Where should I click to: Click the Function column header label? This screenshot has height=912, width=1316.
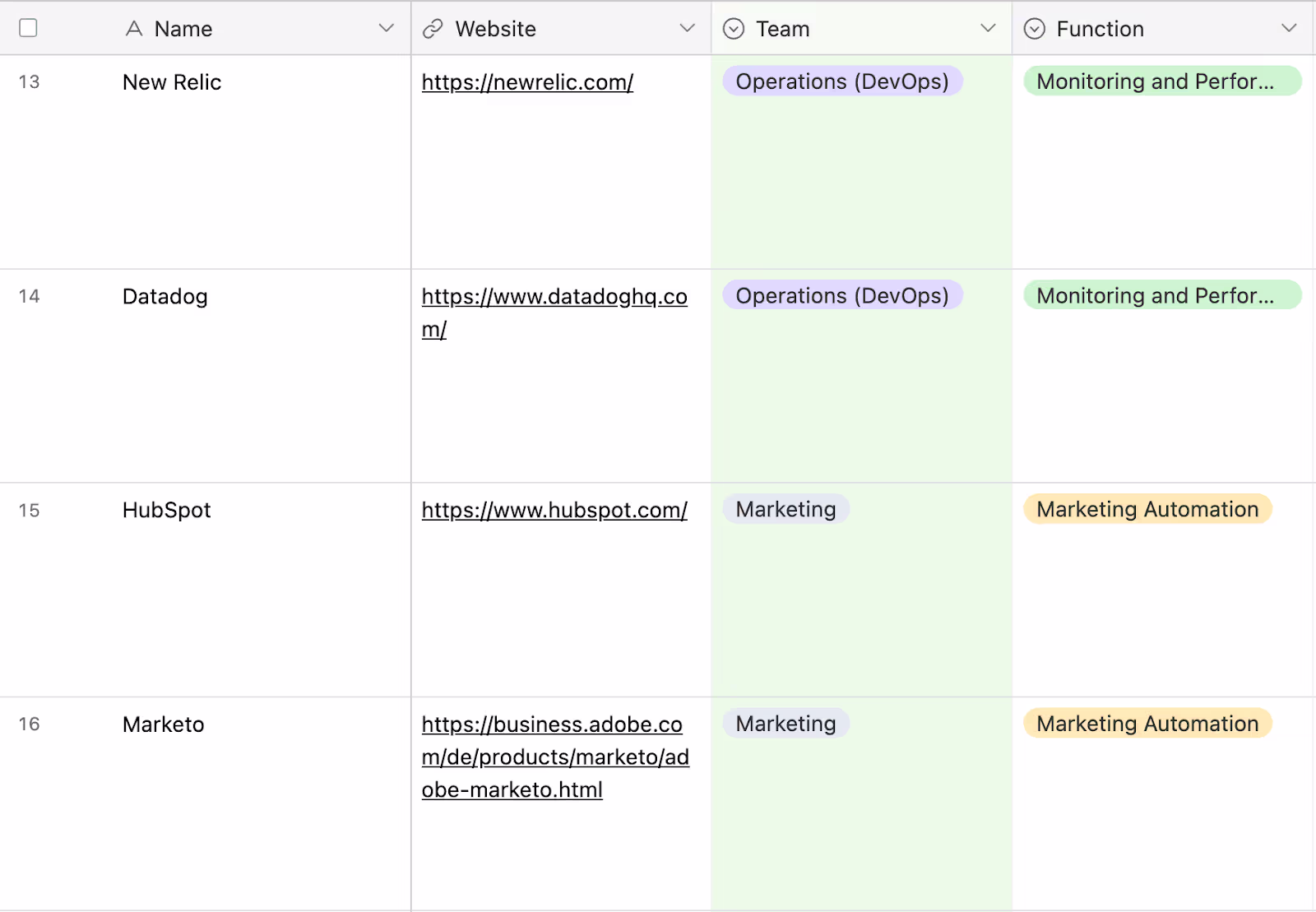pyautogui.click(x=1101, y=29)
